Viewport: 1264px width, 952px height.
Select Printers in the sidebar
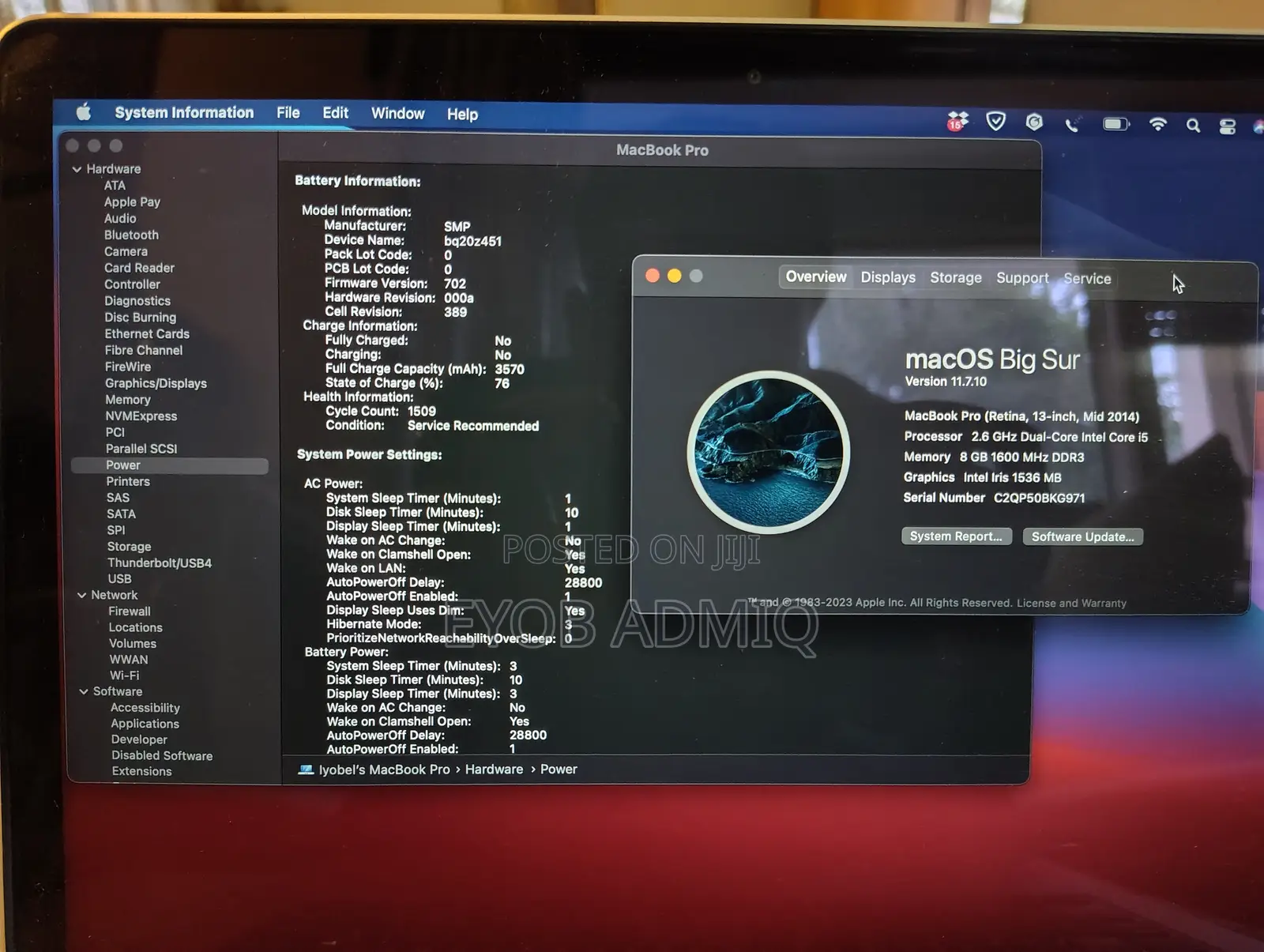point(128,482)
